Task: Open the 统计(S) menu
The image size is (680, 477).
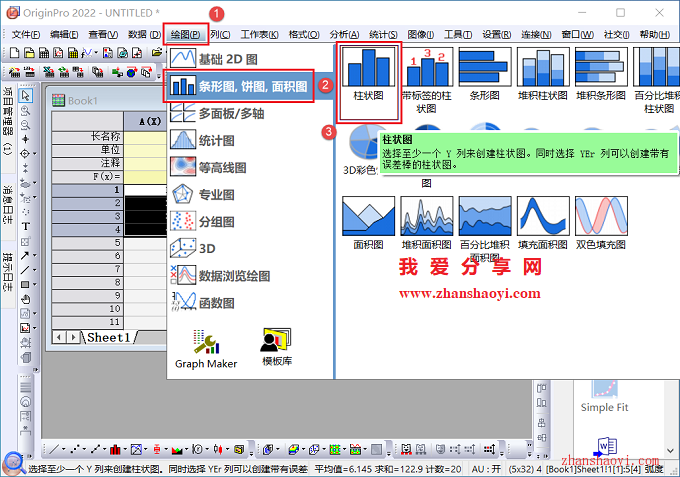Action: pos(383,34)
